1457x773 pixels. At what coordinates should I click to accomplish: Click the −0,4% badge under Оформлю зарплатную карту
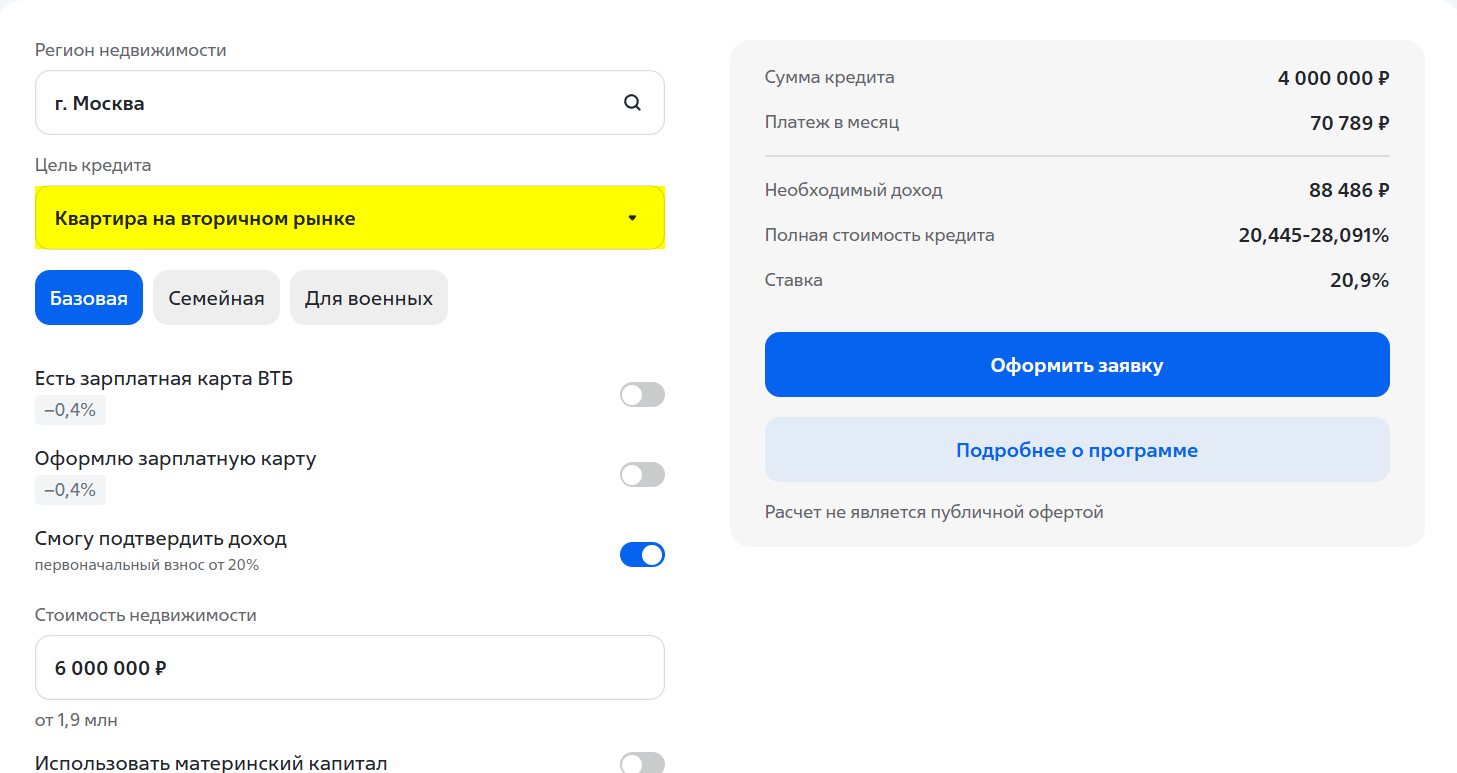70,490
